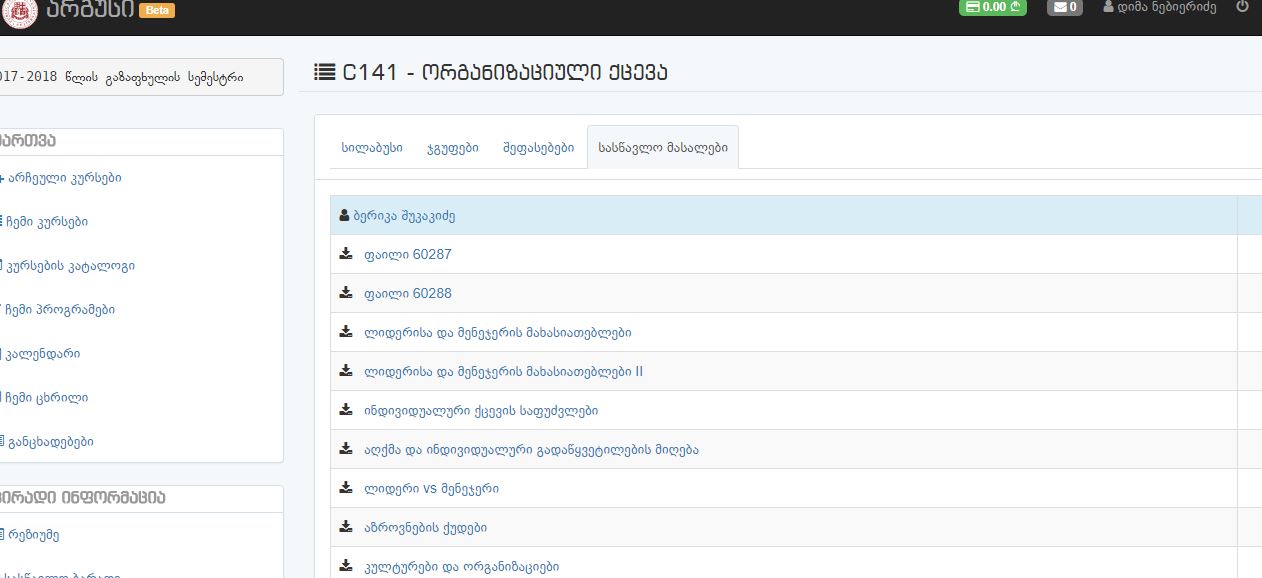The height and width of the screenshot is (578, 1262).
Task: Open აზროვნების ქუდები link
Action: (x=426, y=527)
